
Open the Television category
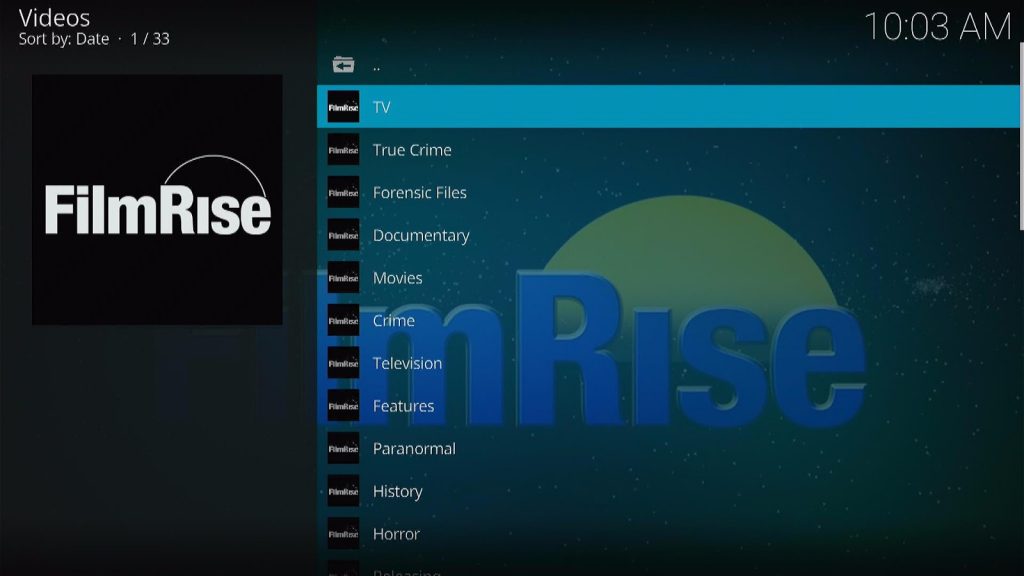(668, 363)
